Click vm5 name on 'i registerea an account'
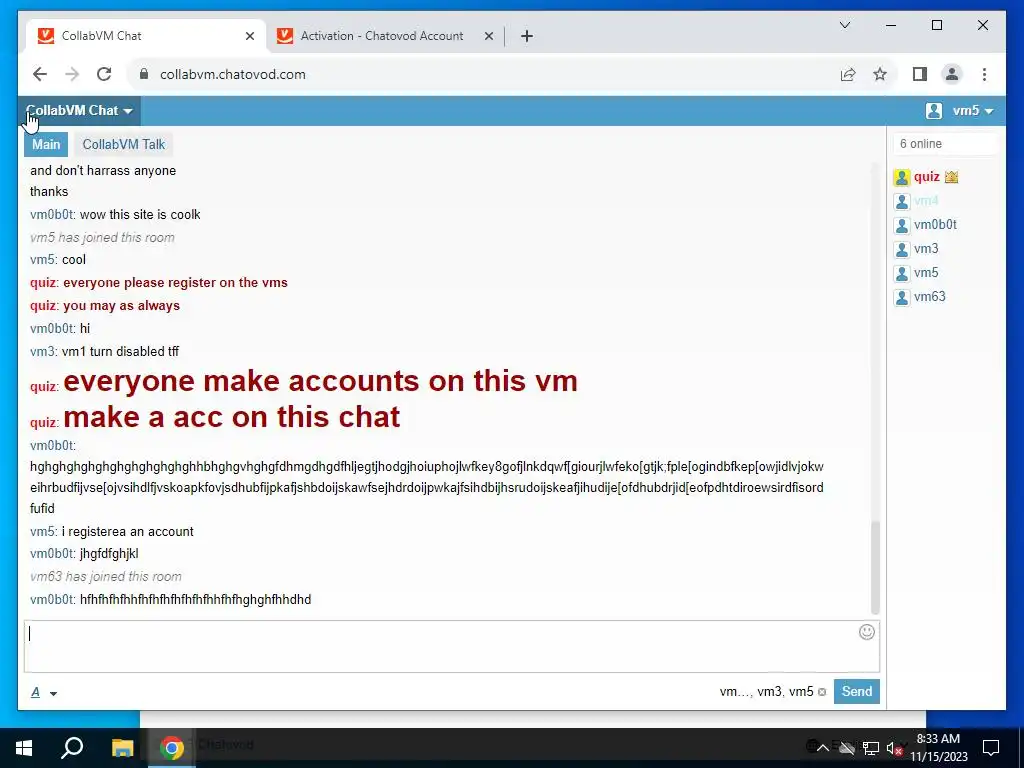 pos(42,532)
